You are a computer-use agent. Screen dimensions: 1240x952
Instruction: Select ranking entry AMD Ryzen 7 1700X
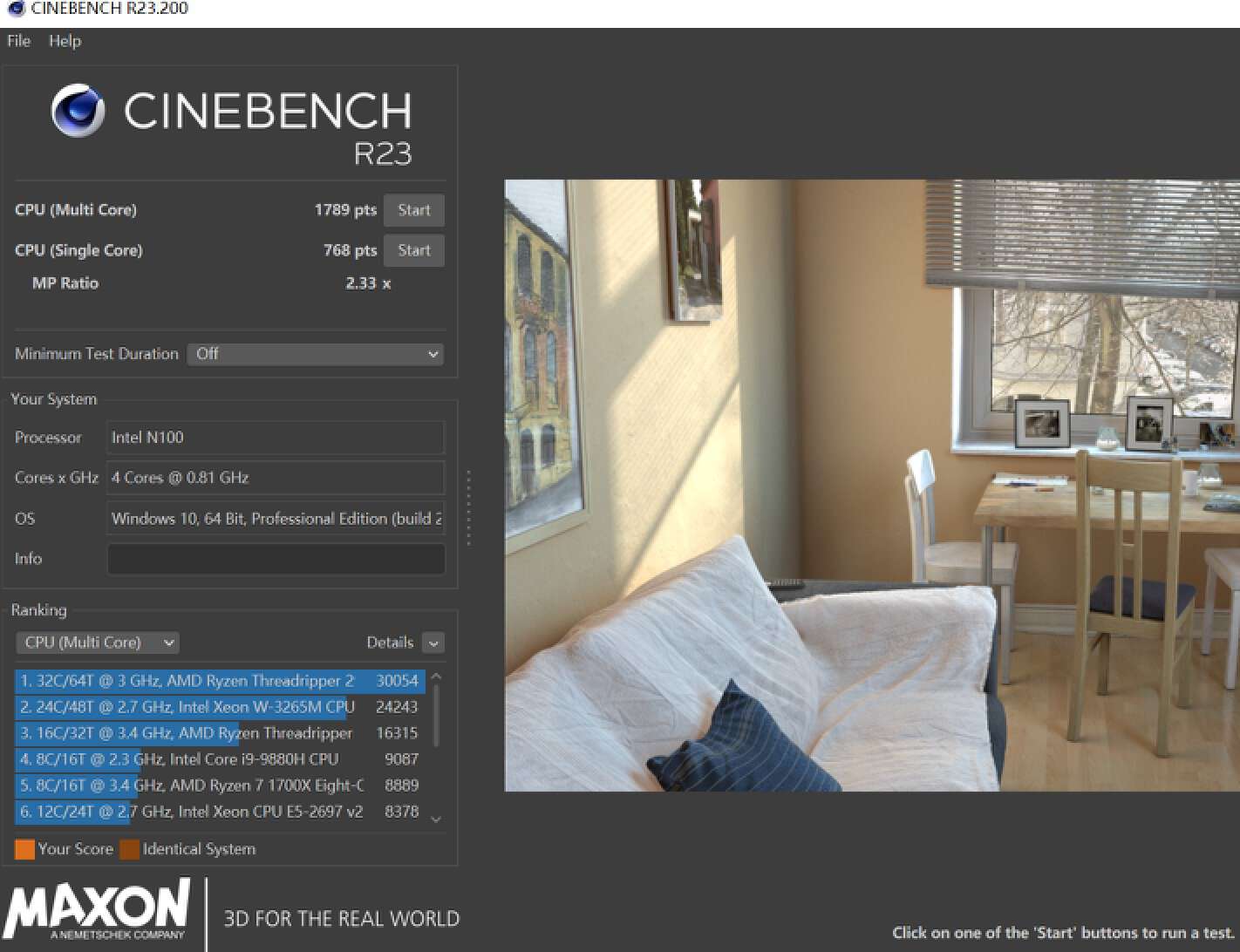pos(220,785)
